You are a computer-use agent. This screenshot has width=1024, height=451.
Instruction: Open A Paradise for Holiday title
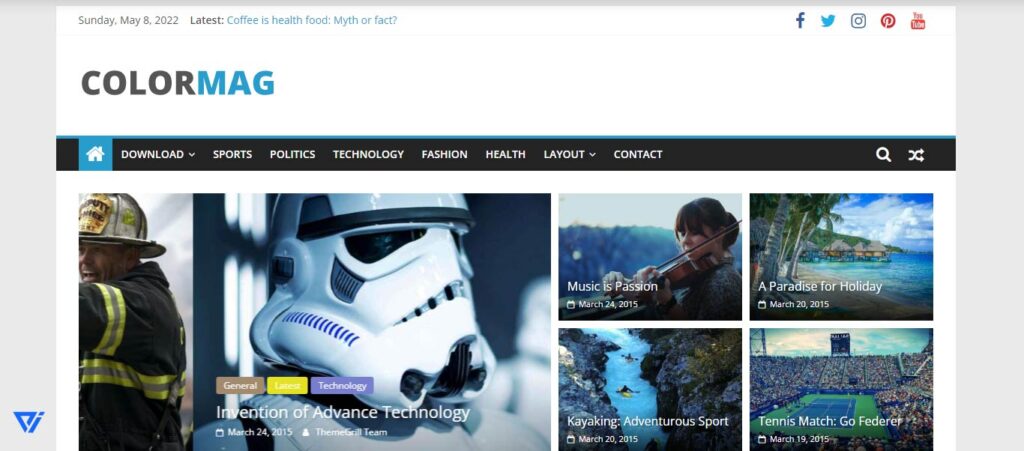pyautogui.click(x=820, y=286)
